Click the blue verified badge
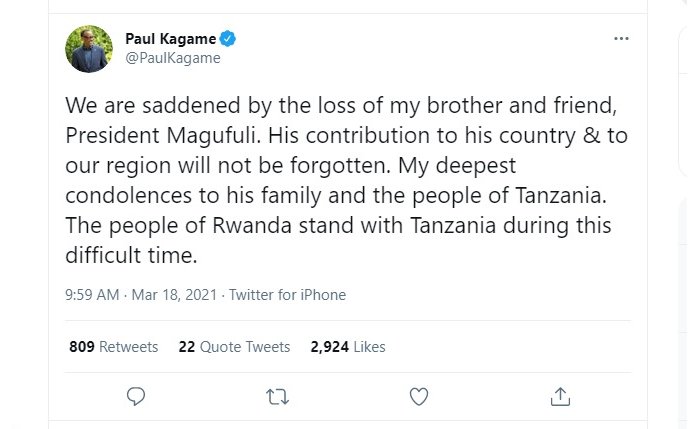Viewport: 700px width, 429px height. point(228,39)
